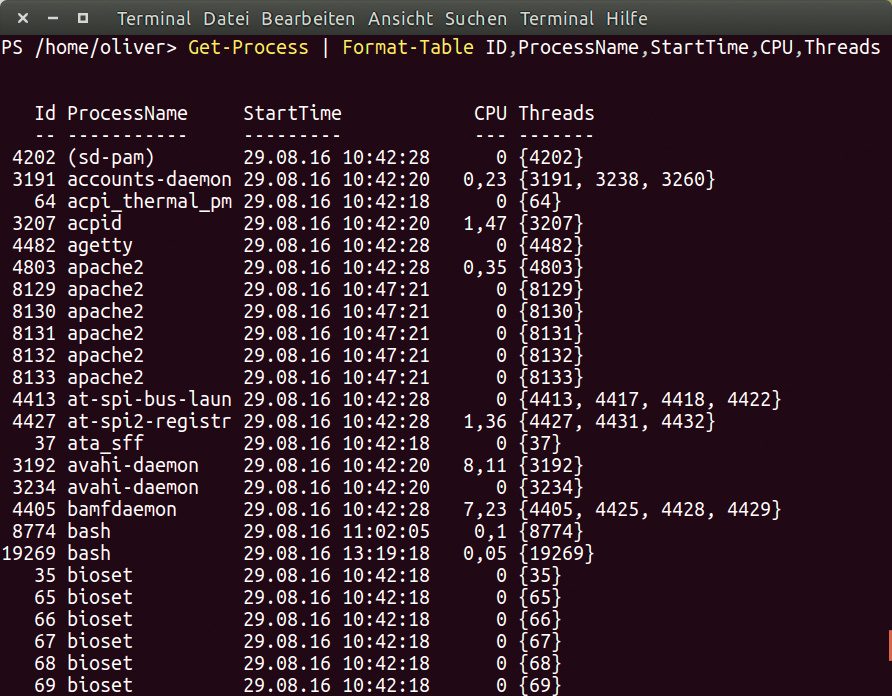Click the Threads column header
The image size is (892, 696).
coord(556,114)
